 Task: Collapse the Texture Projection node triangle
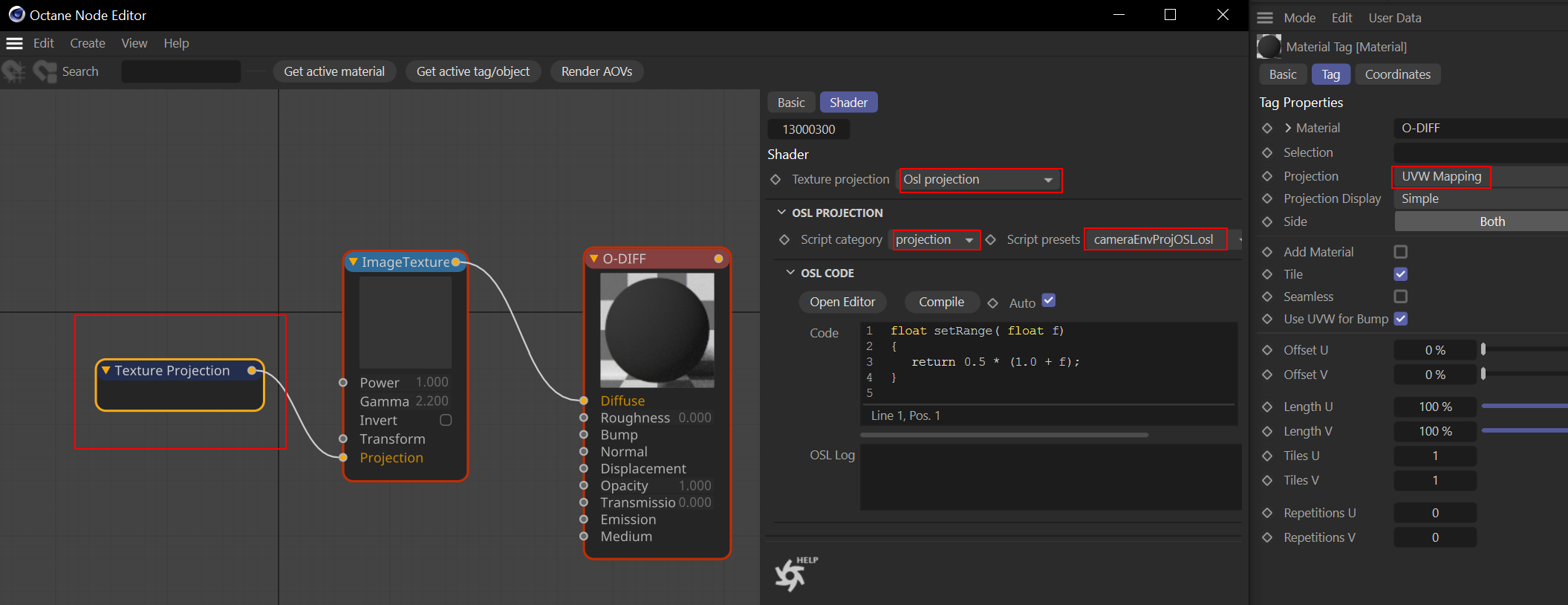[106, 370]
